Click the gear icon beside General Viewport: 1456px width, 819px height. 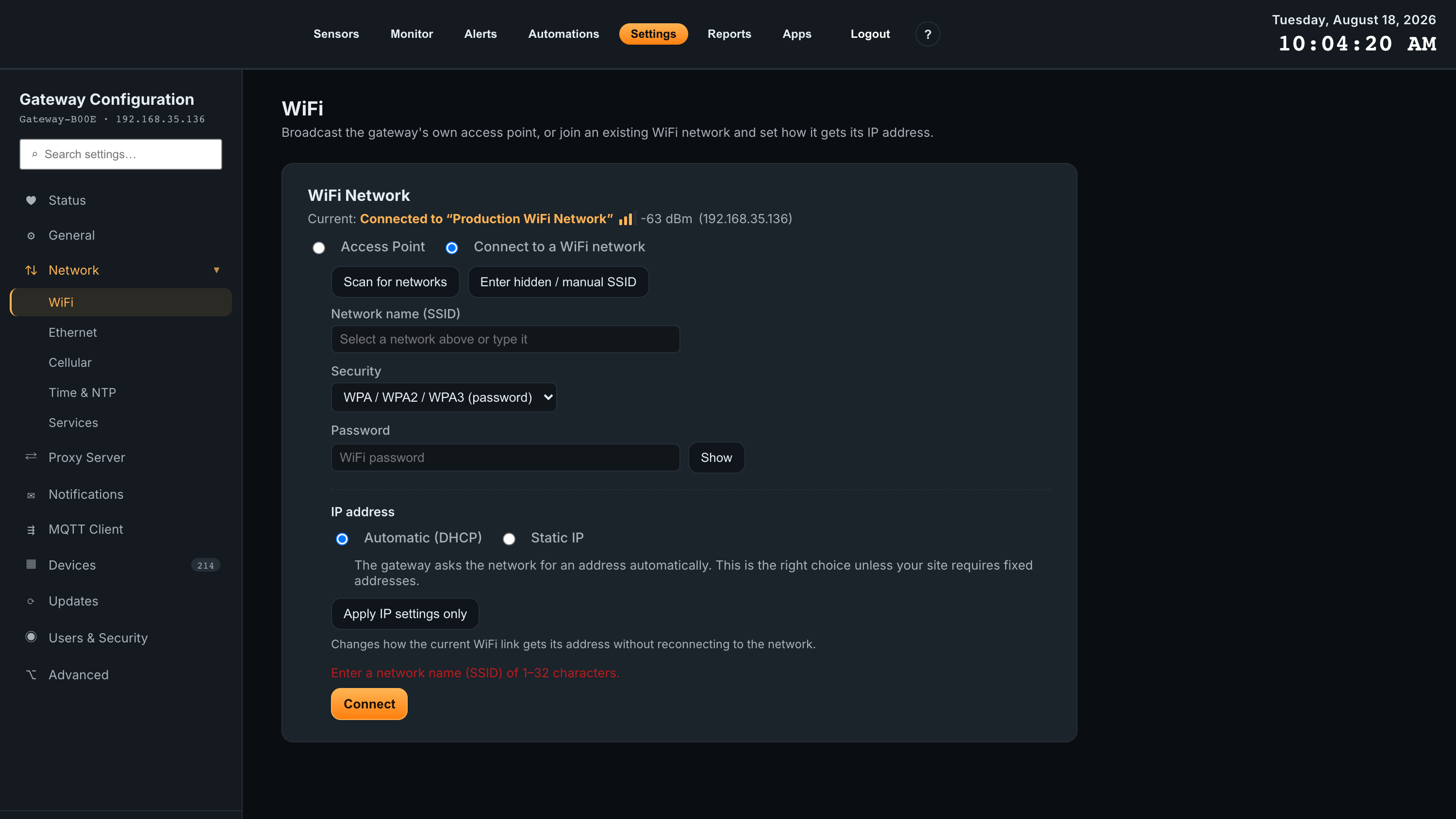pyautogui.click(x=31, y=236)
